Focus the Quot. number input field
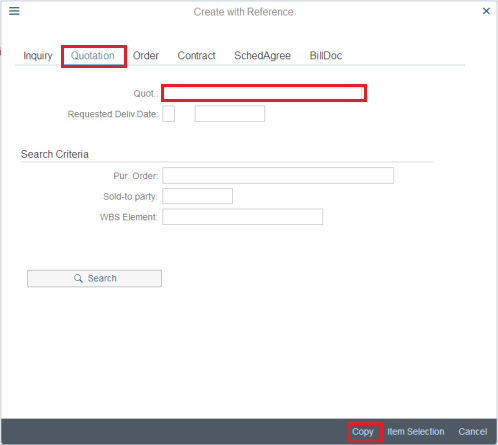Image resolution: width=498 pixels, height=445 pixels. pyautogui.click(x=264, y=93)
